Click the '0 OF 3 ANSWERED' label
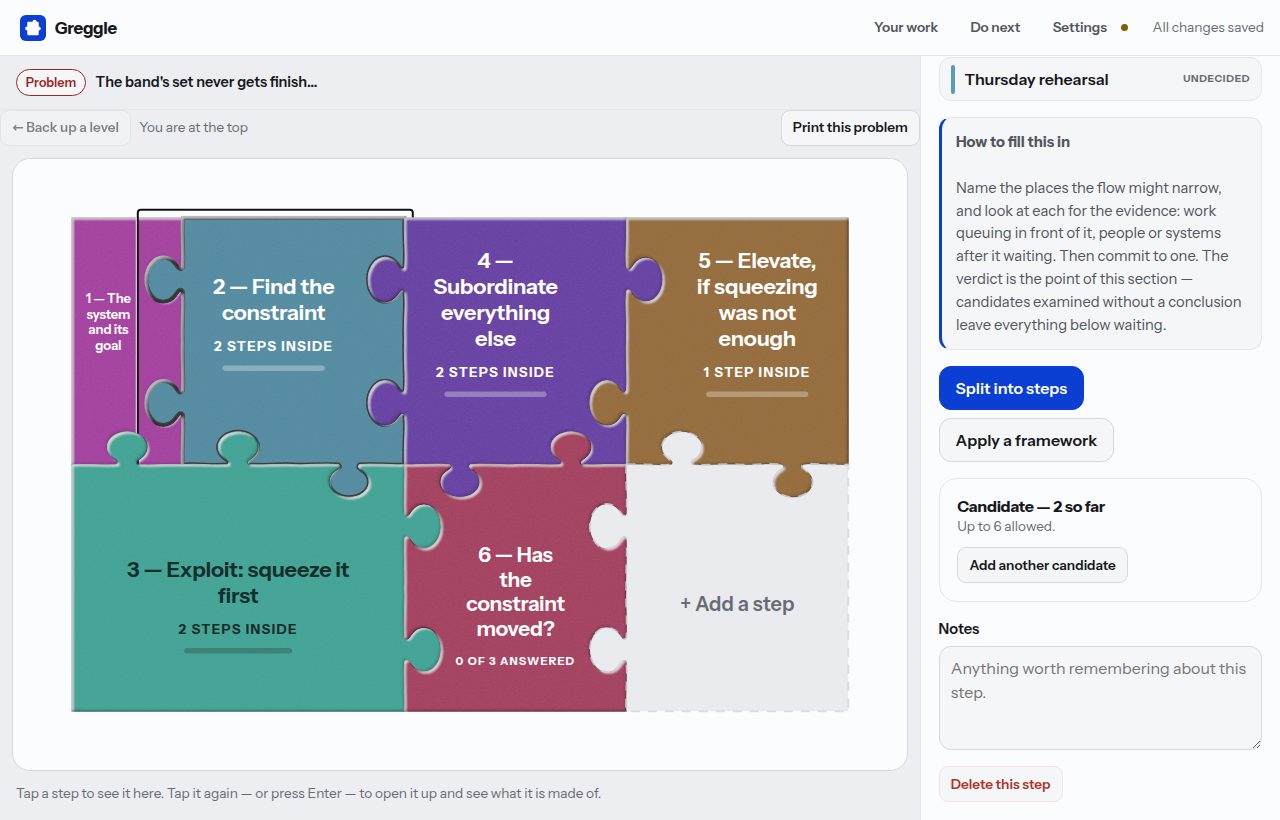This screenshot has height=820, width=1280. [x=515, y=661]
